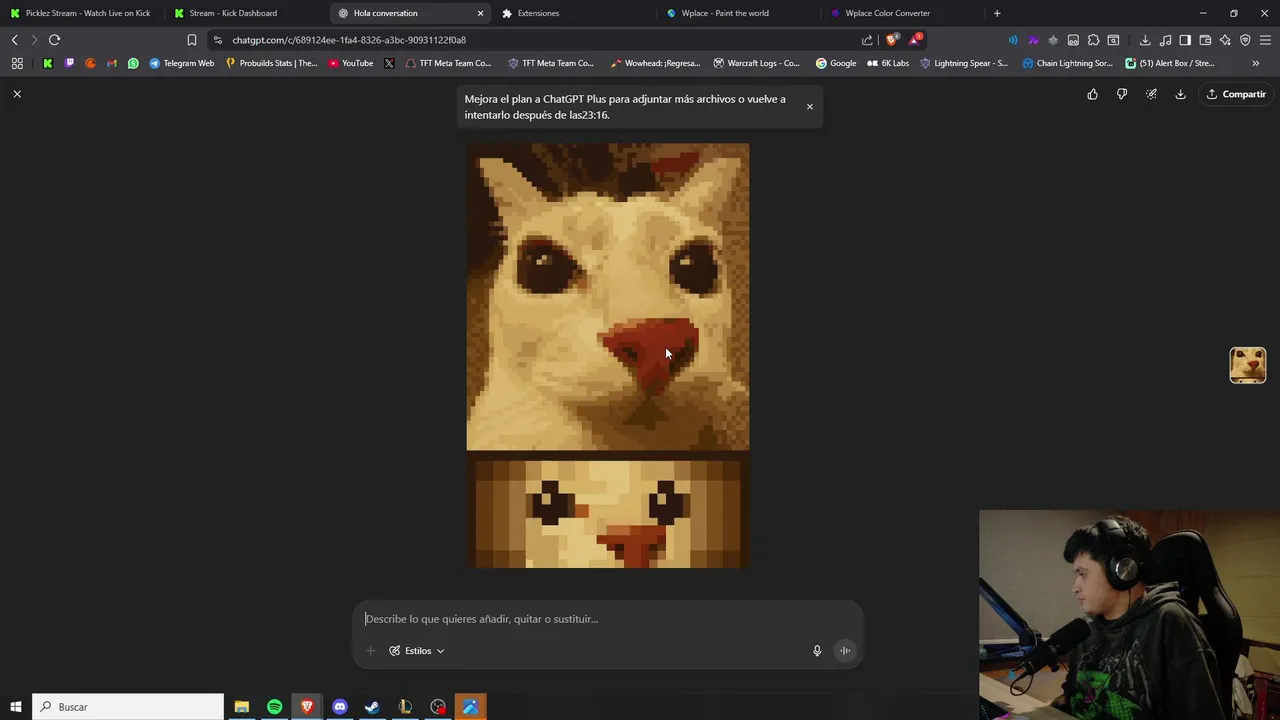The image size is (1280, 720).
Task: Open the Brave Shields lion icon
Action: (x=892, y=40)
